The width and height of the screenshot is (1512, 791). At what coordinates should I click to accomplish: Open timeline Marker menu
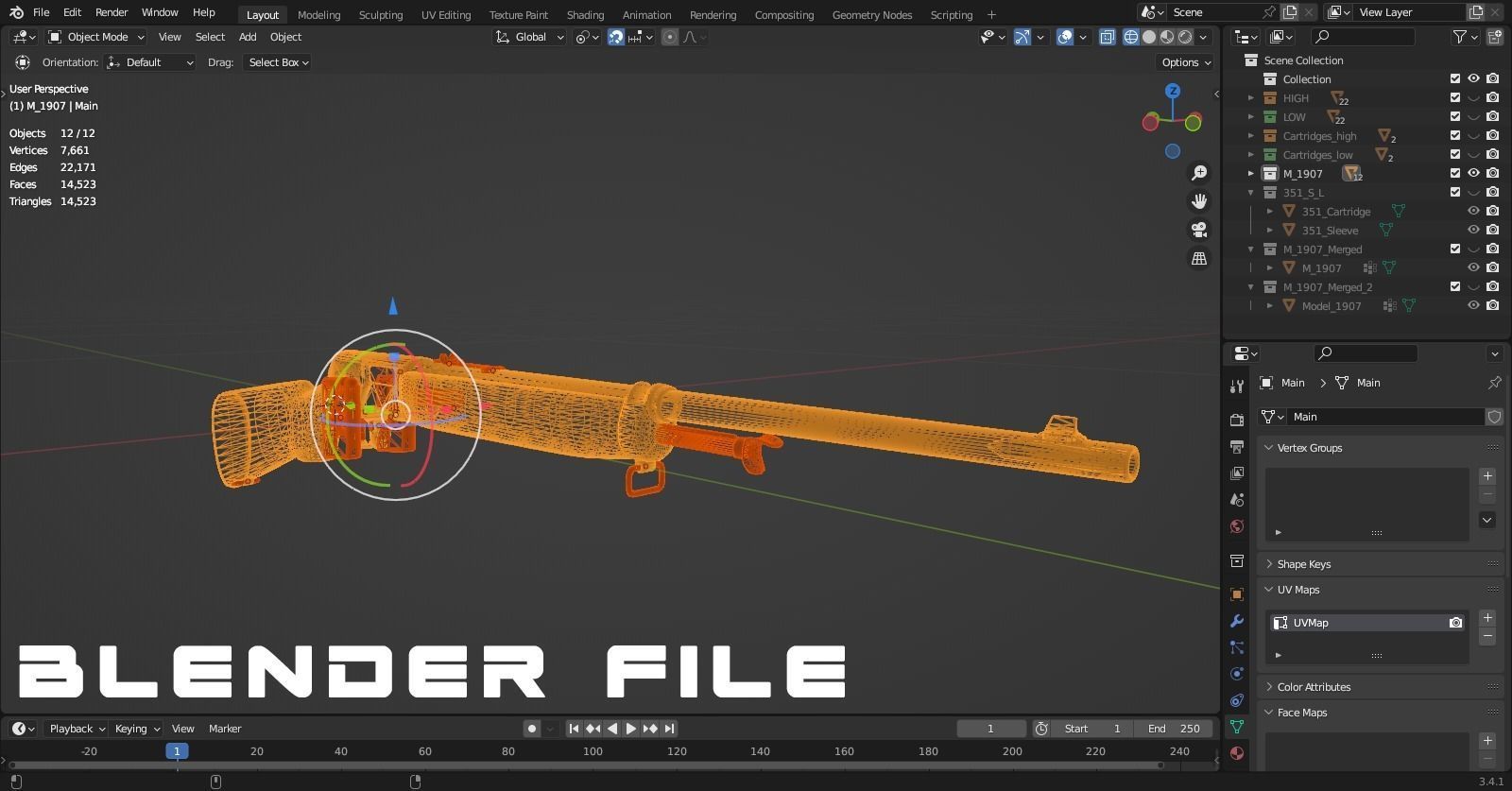[225, 729]
